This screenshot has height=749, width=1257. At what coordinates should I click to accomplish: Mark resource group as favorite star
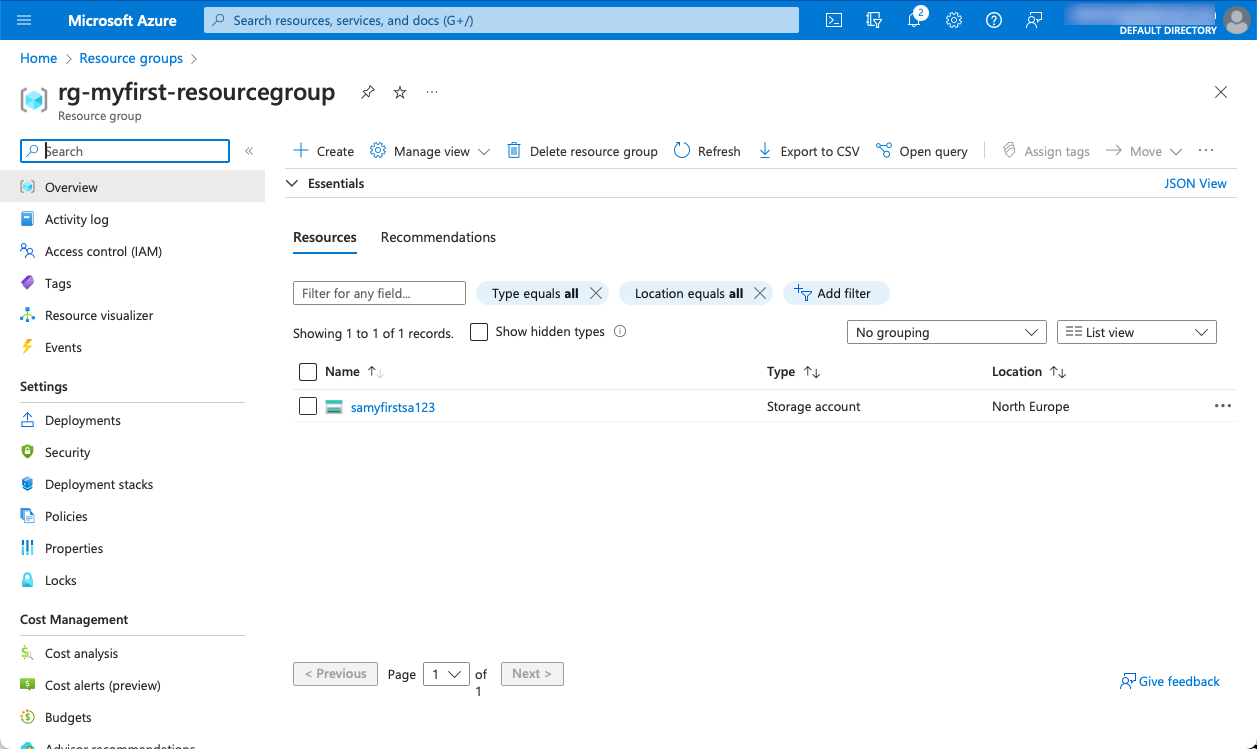[400, 92]
